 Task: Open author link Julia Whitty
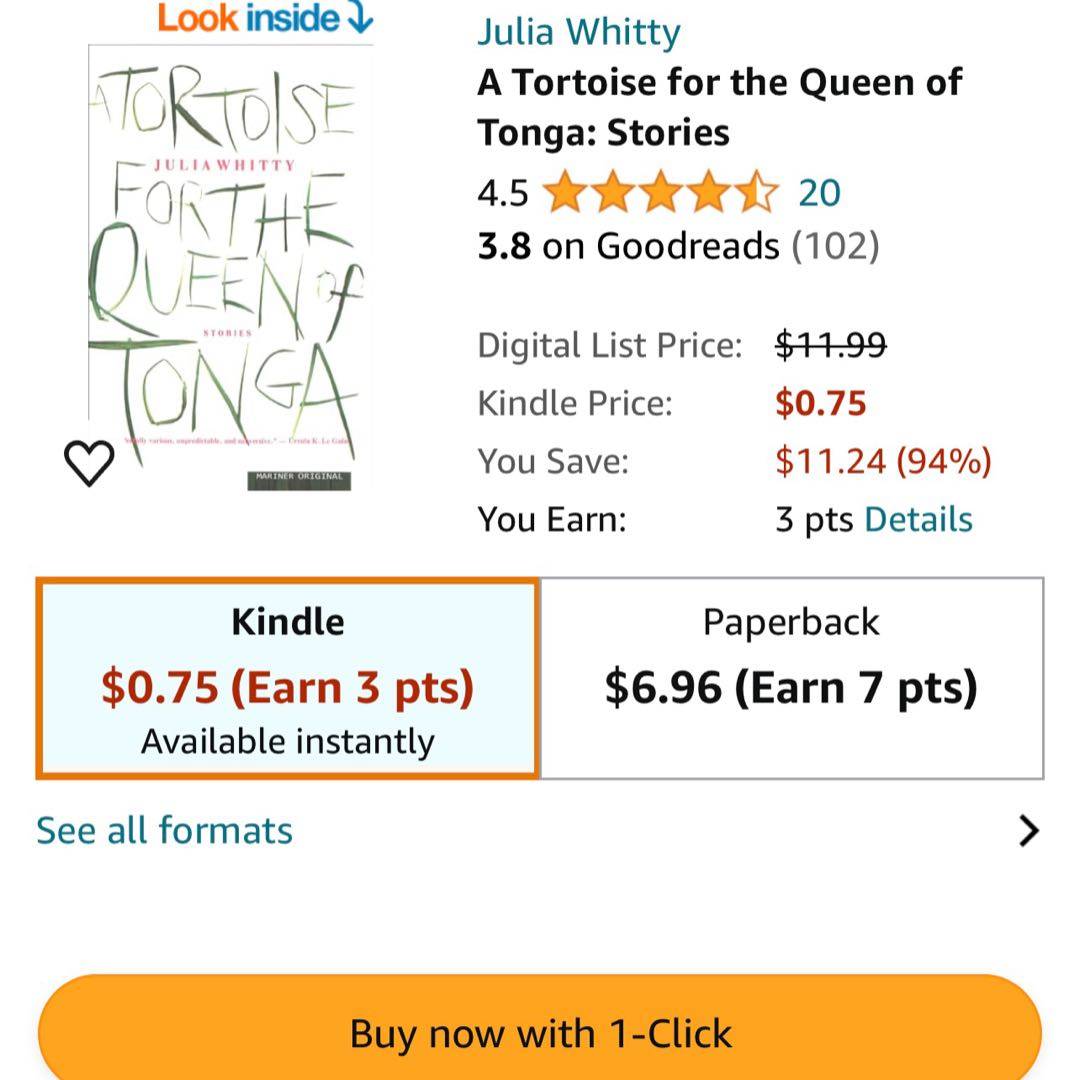[x=578, y=31]
